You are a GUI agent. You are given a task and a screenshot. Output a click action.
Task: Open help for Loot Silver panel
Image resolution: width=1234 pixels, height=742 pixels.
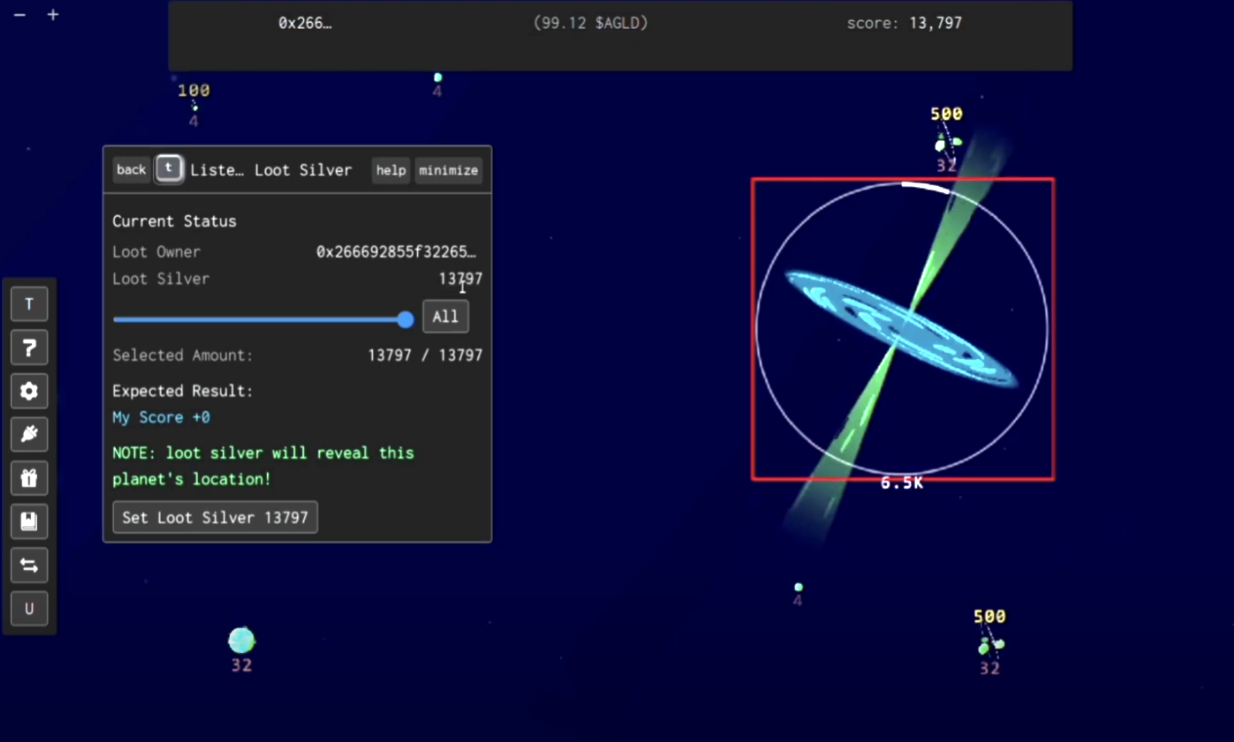tap(391, 171)
